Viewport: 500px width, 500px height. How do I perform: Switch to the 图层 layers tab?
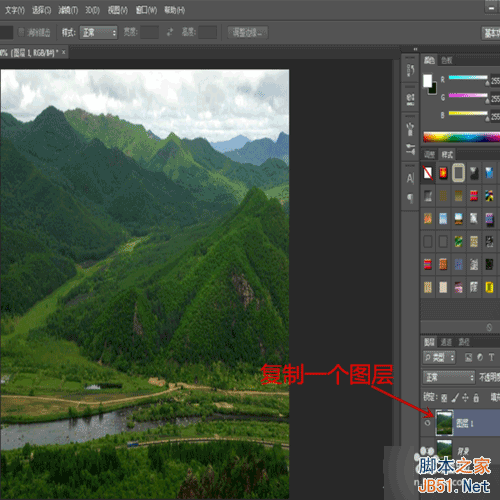click(429, 342)
